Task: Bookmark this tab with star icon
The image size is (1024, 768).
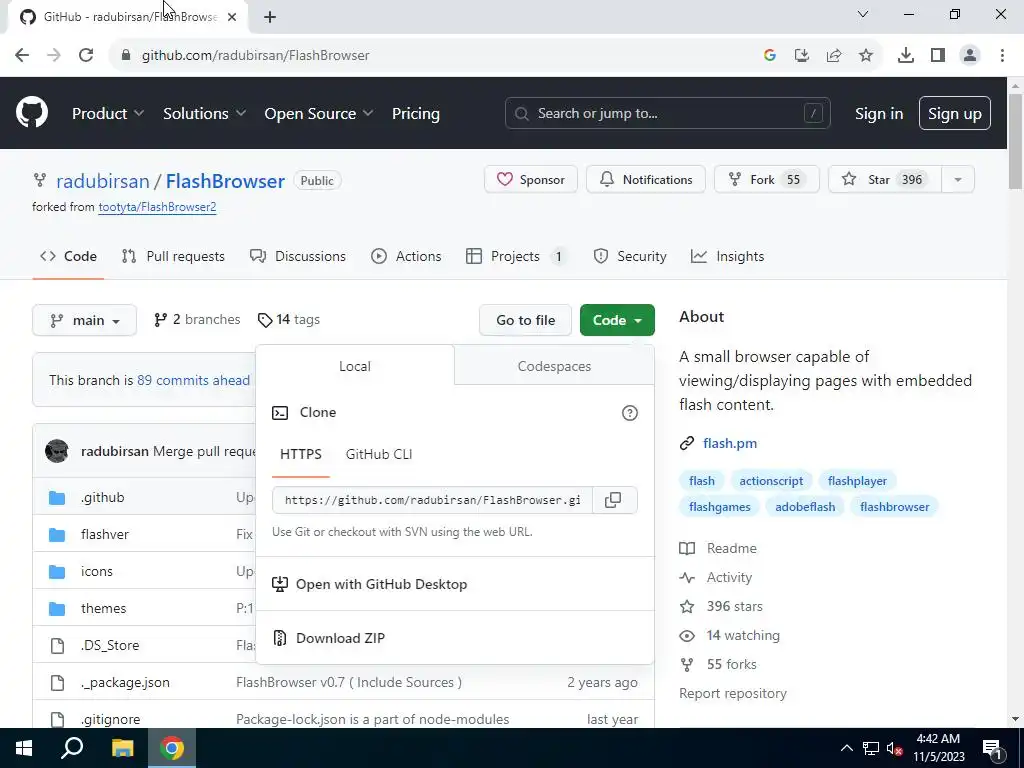Action: pyautogui.click(x=866, y=56)
